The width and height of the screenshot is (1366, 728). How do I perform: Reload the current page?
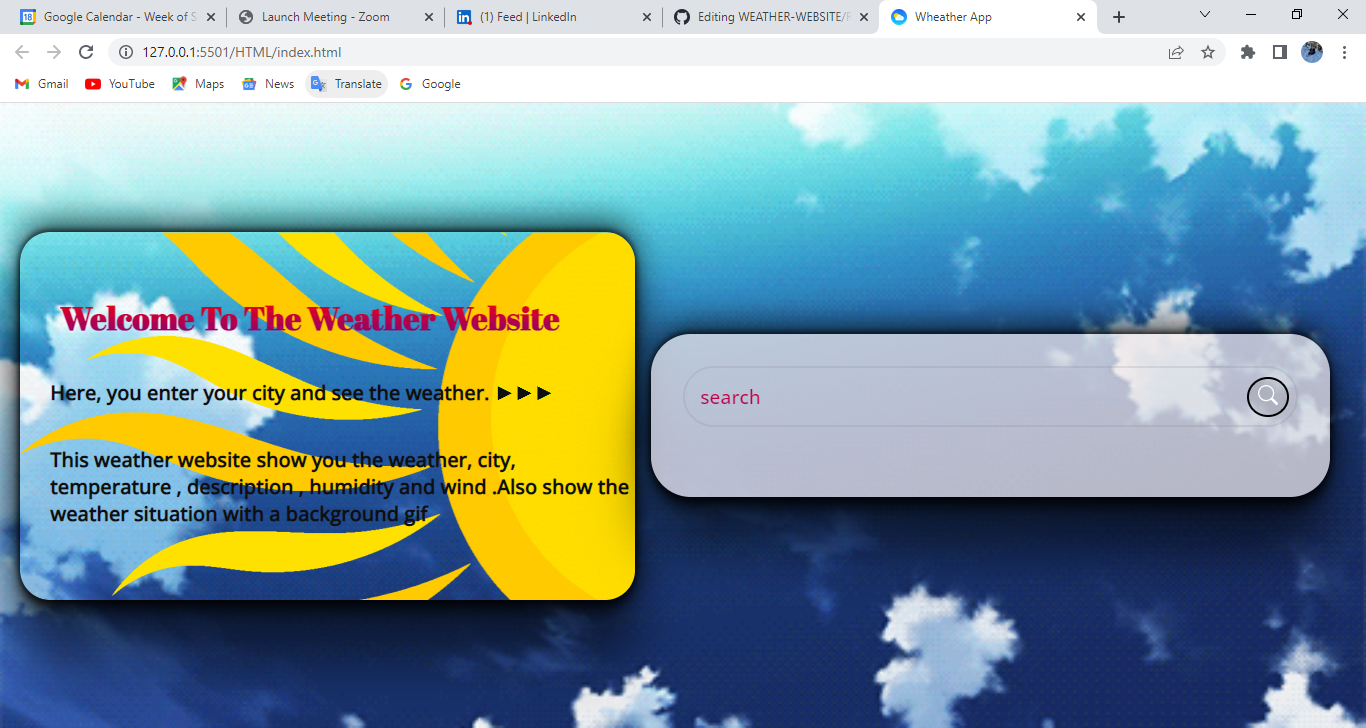(86, 52)
